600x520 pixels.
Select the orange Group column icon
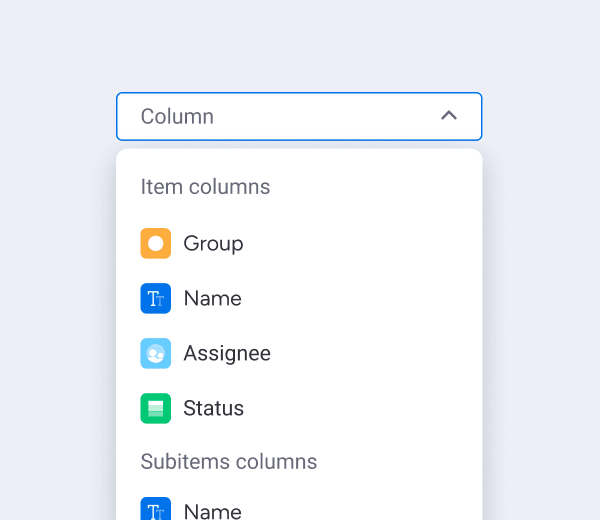155,243
